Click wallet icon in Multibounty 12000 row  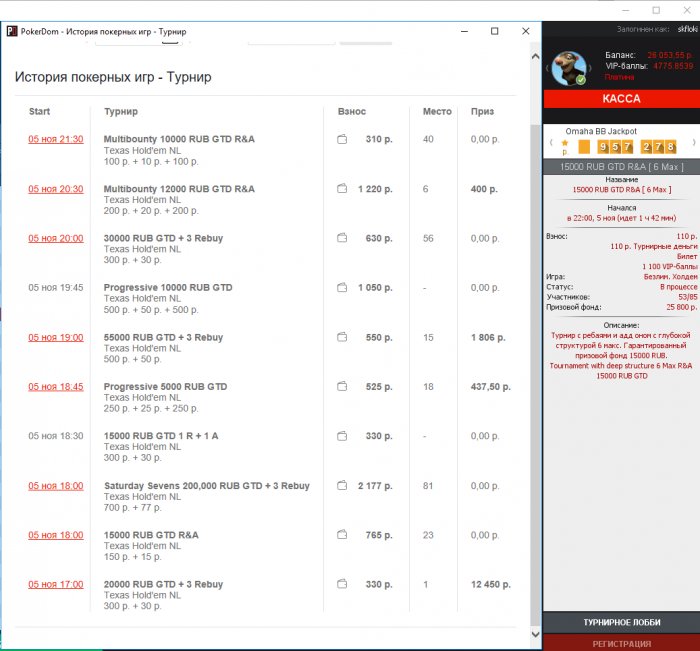(x=342, y=188)
